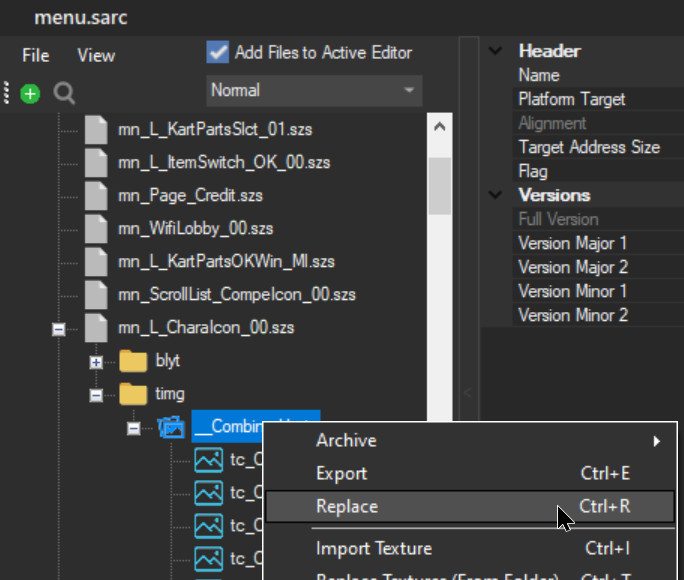This screenshot has height=580, width=684.
Task: Click the blue texture archive folder icon
Action: (171, 427)
